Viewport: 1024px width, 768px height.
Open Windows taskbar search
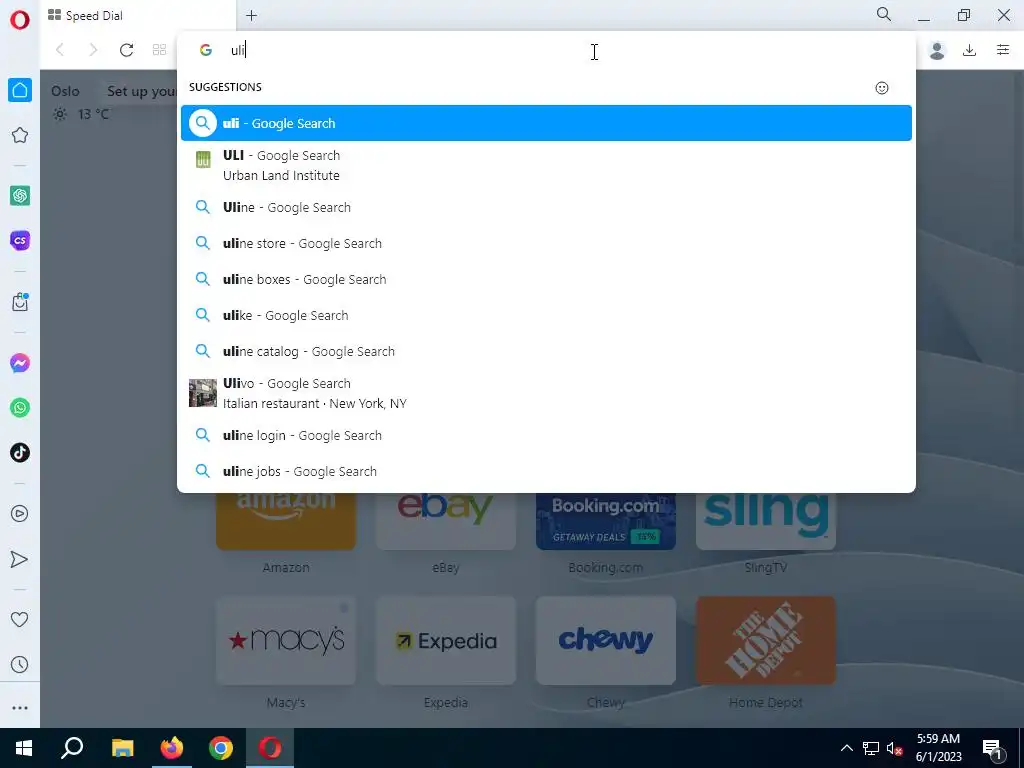pyautogui.click(x=72, y=748)
